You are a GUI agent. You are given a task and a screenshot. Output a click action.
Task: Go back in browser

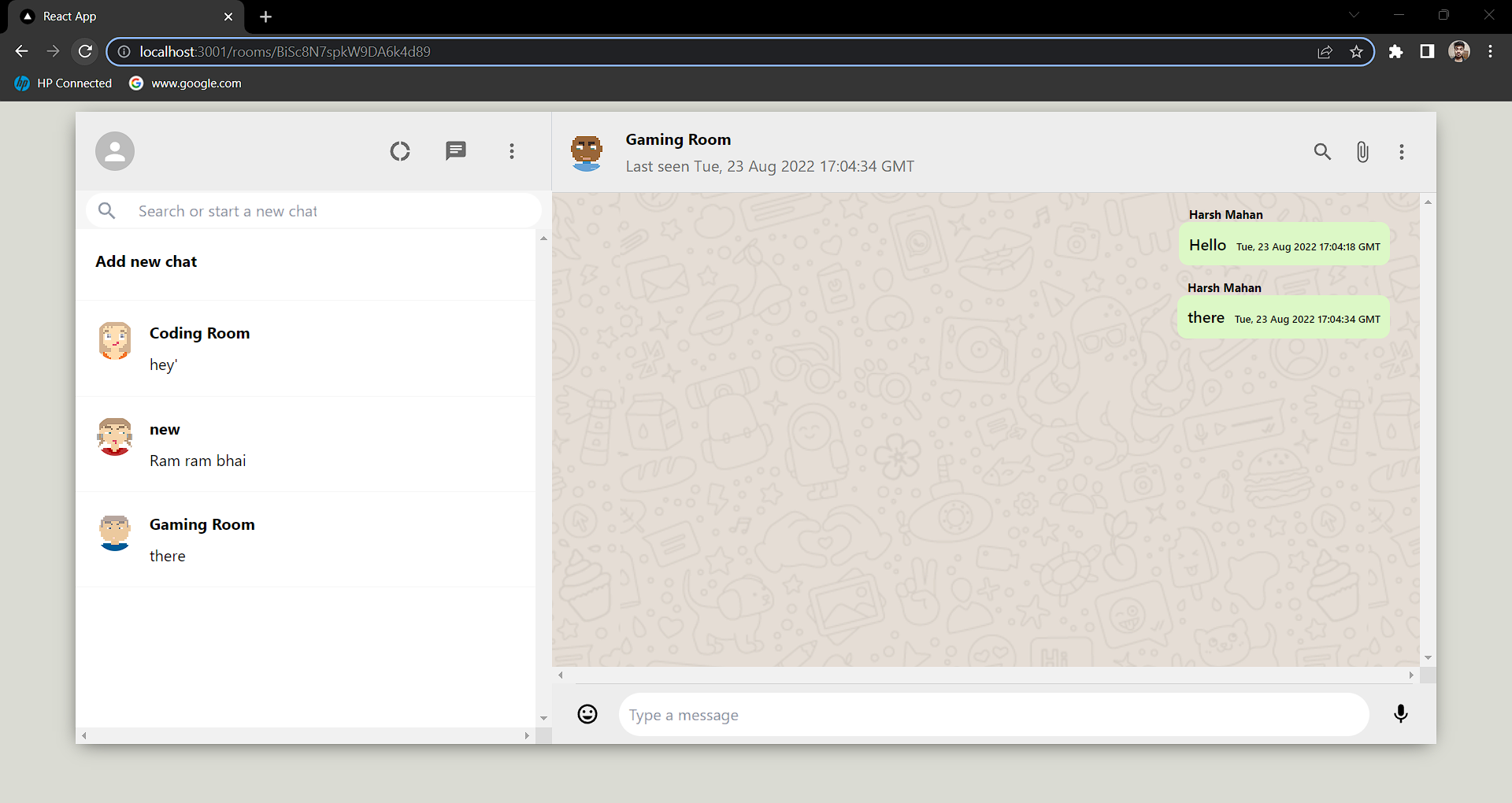tap(22, 51)
